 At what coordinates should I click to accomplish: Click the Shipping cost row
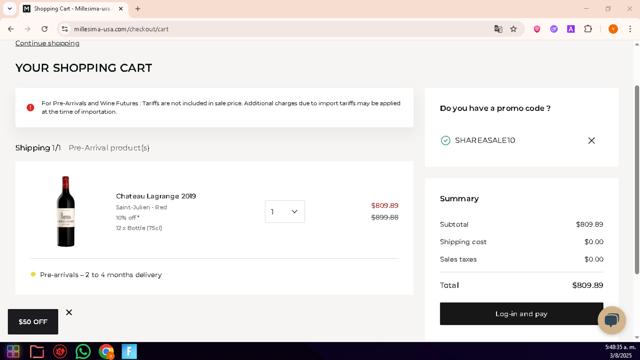tap(521, 242)
